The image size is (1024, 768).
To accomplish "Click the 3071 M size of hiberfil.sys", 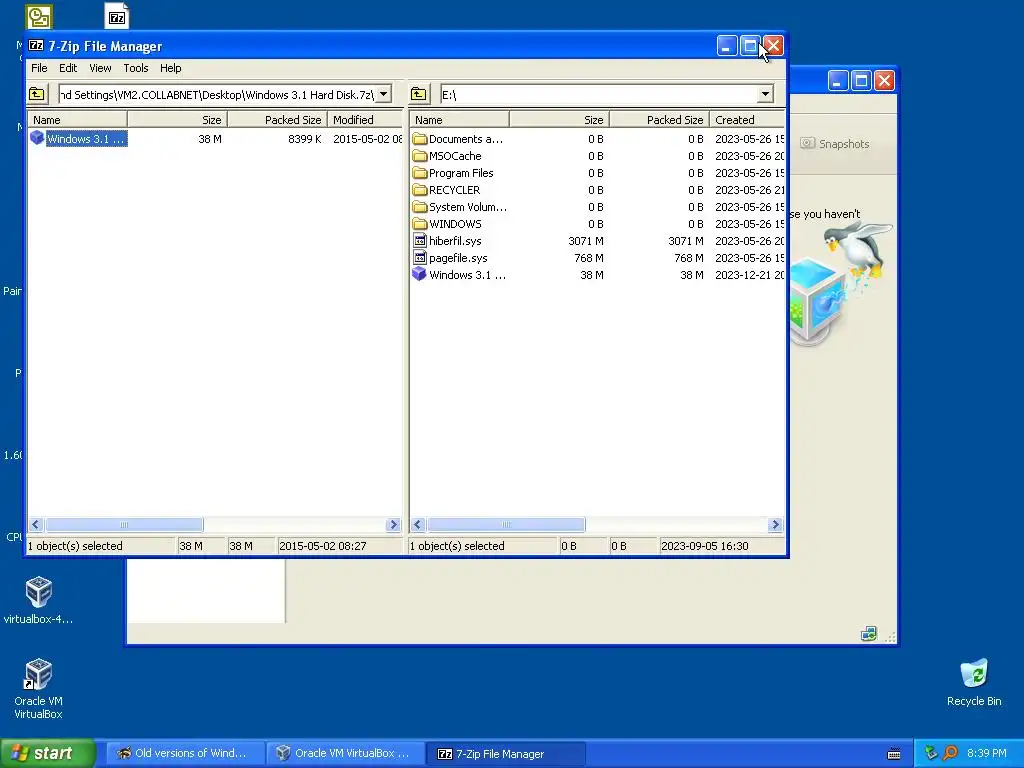I will tap(586, 241).
